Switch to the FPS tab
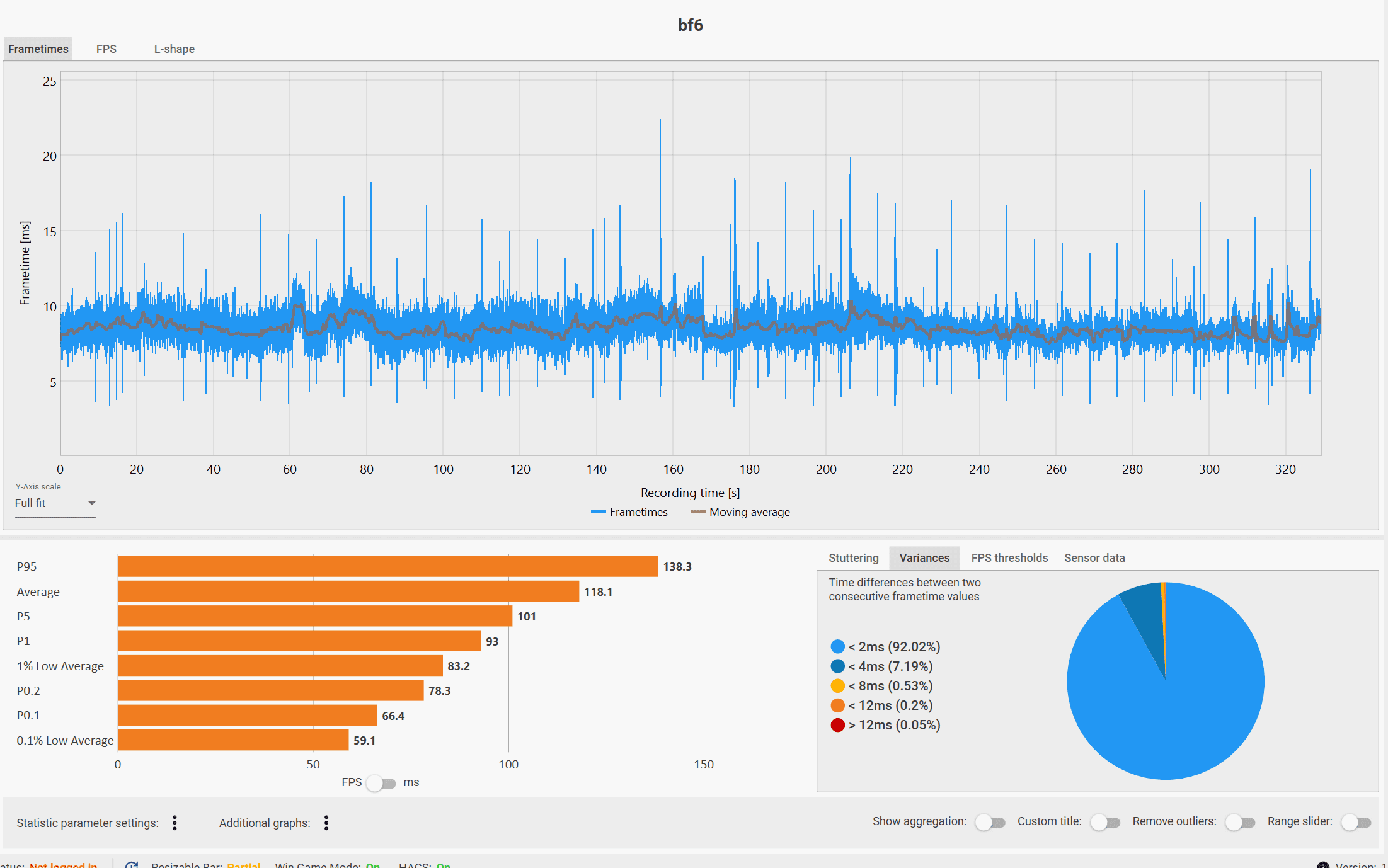This screenshot has width=1388, height=868. click(x=106, y=49)
